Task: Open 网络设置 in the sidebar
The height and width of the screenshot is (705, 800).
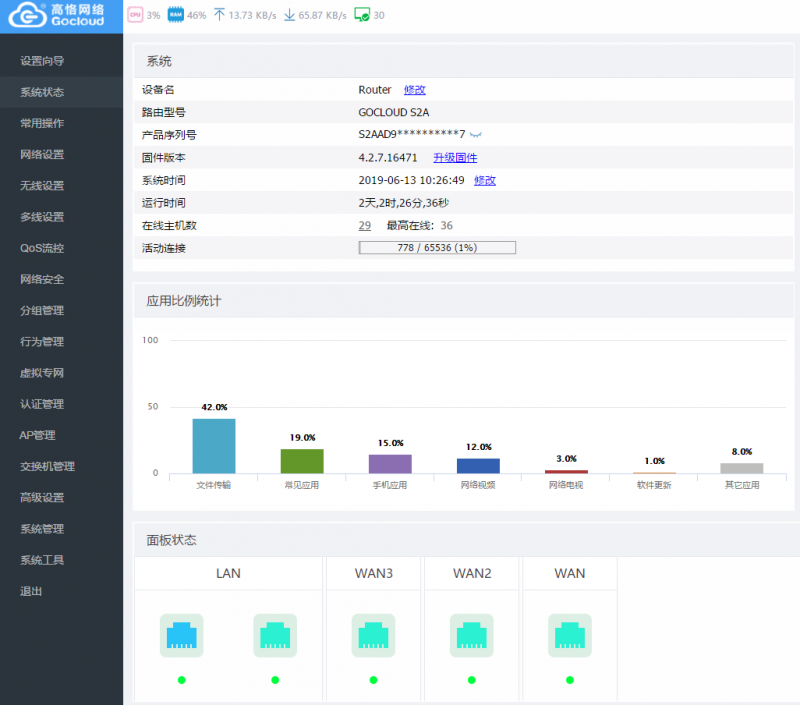Action: coord(42,154)
